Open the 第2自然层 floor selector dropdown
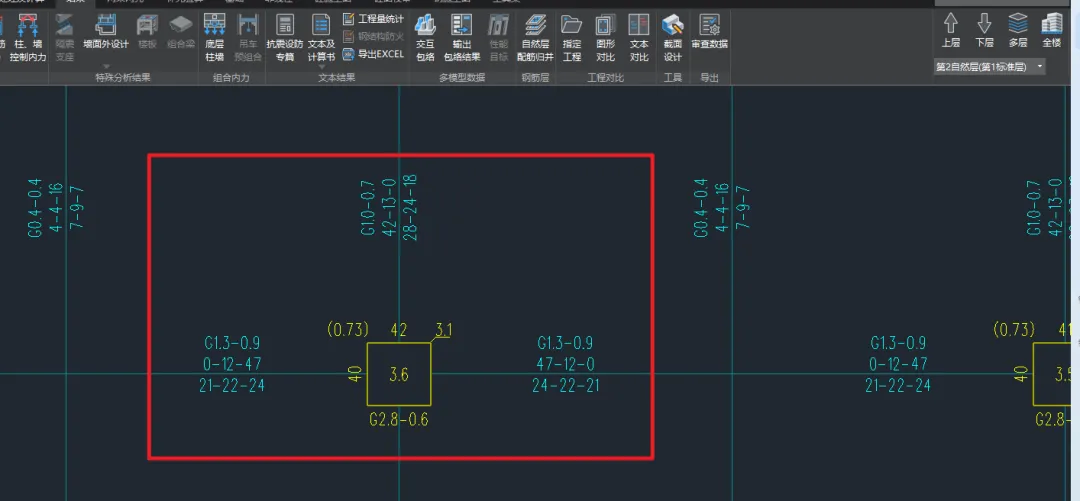This screenshot has height=501, width=1080. pos(990,67)
